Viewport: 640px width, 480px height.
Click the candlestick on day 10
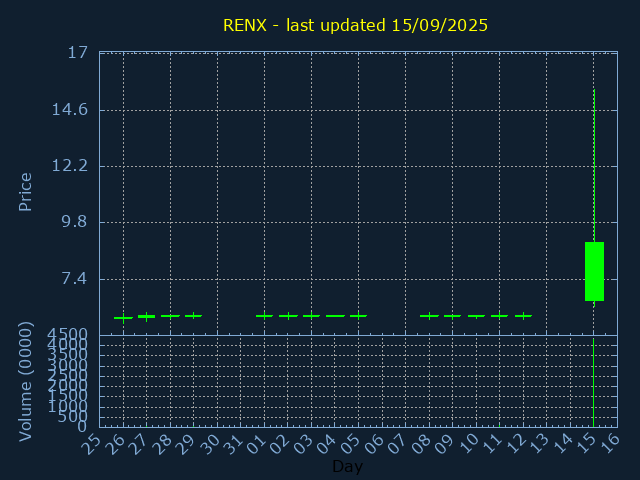point(476,316)
